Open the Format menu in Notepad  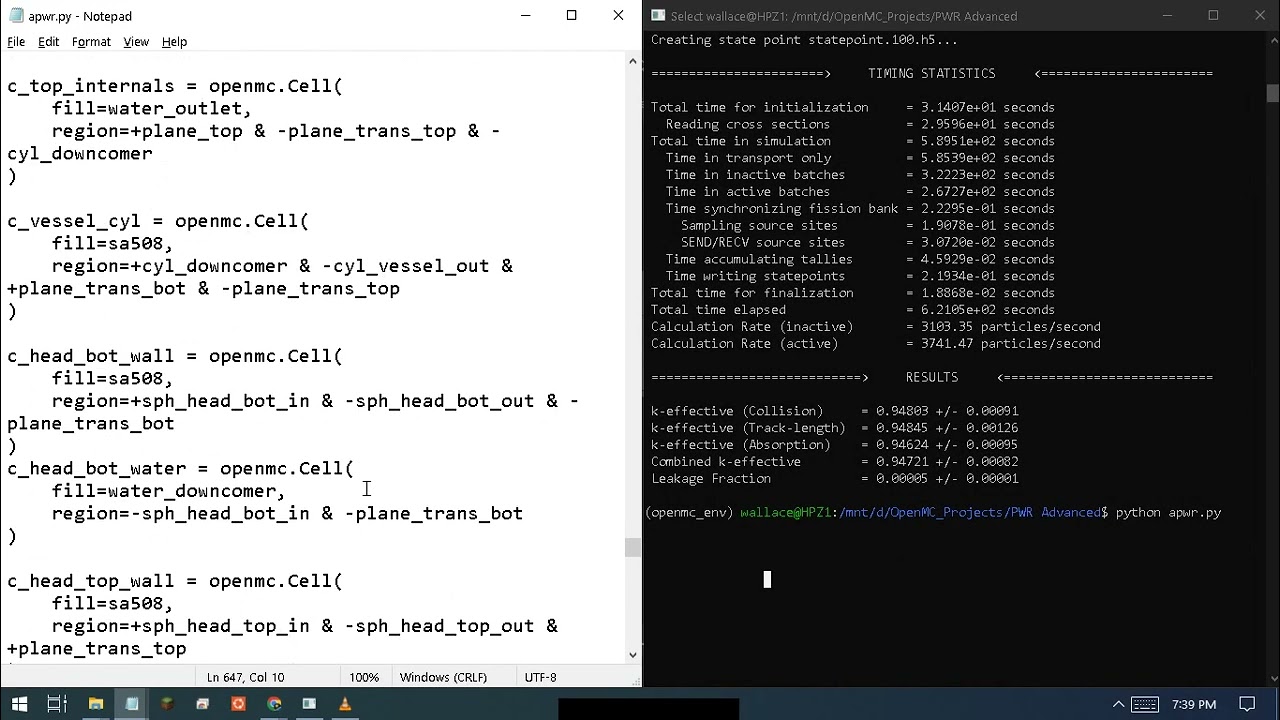pos(91,42)
